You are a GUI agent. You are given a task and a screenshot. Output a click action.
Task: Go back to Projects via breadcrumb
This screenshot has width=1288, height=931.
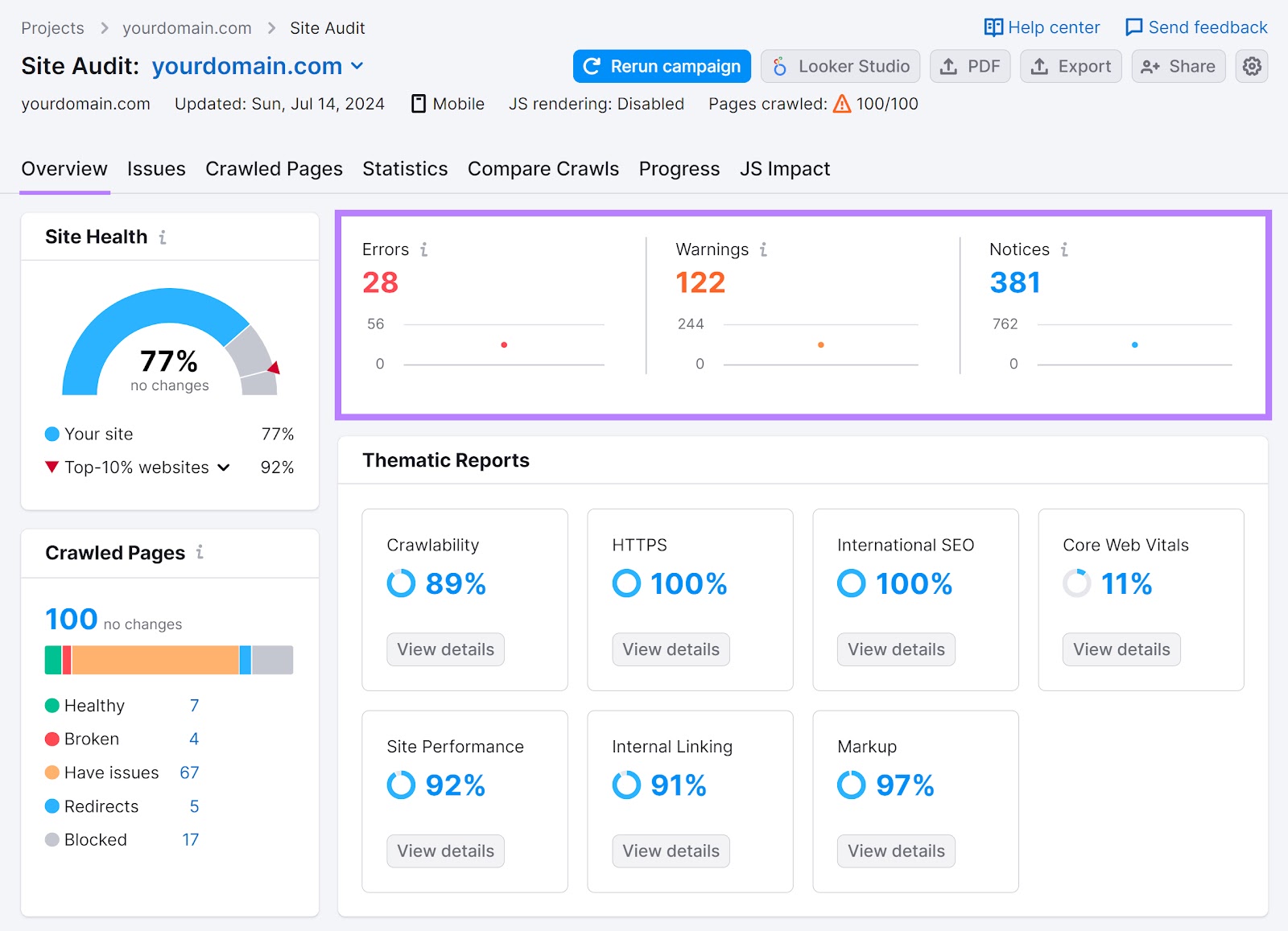tap(52, 27)
